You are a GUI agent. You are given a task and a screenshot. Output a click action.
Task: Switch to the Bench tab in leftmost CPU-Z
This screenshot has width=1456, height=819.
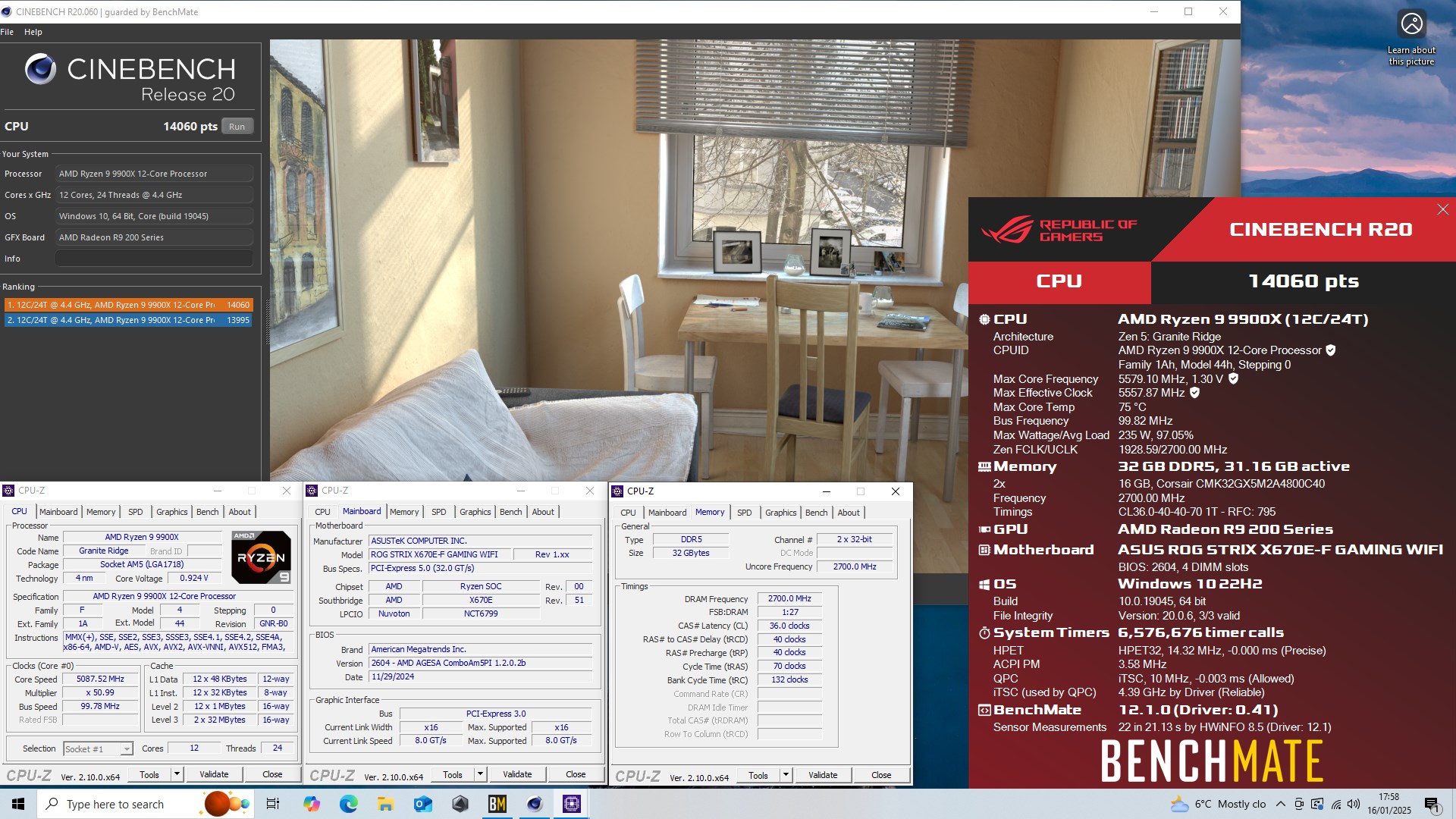(207, 512)
